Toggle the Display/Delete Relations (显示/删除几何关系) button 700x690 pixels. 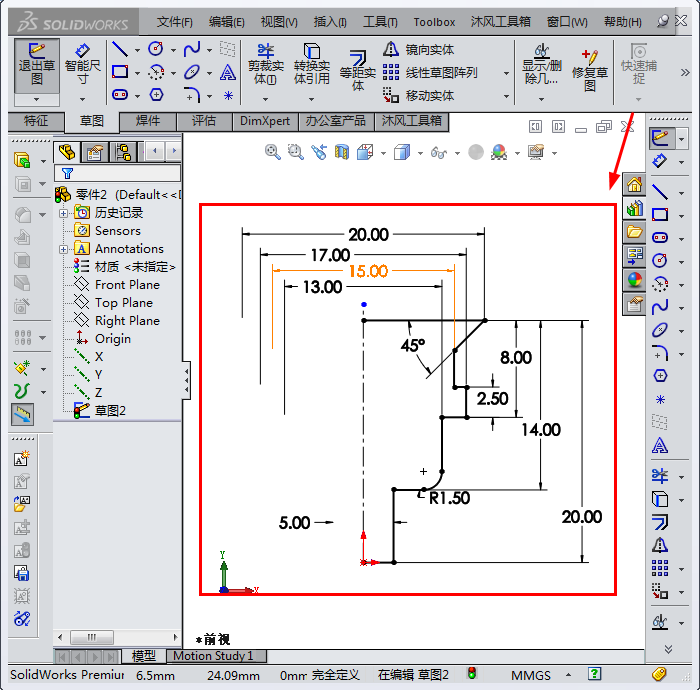pos(542,64)
